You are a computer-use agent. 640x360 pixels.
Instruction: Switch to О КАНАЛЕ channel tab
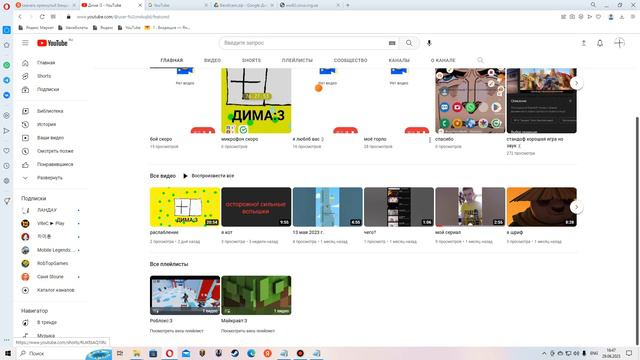pos(443,60)
